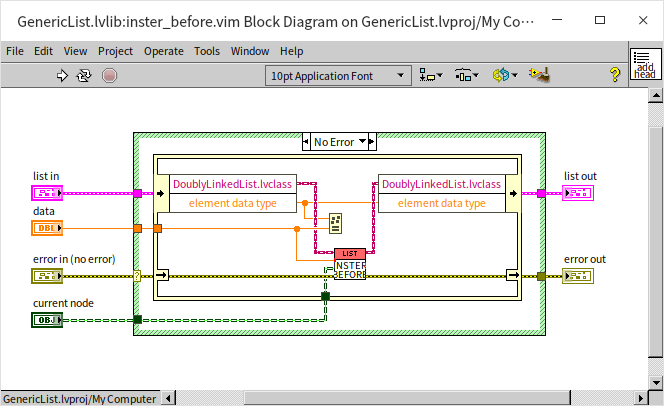Click the Run Continuously button

pos(84,75)
